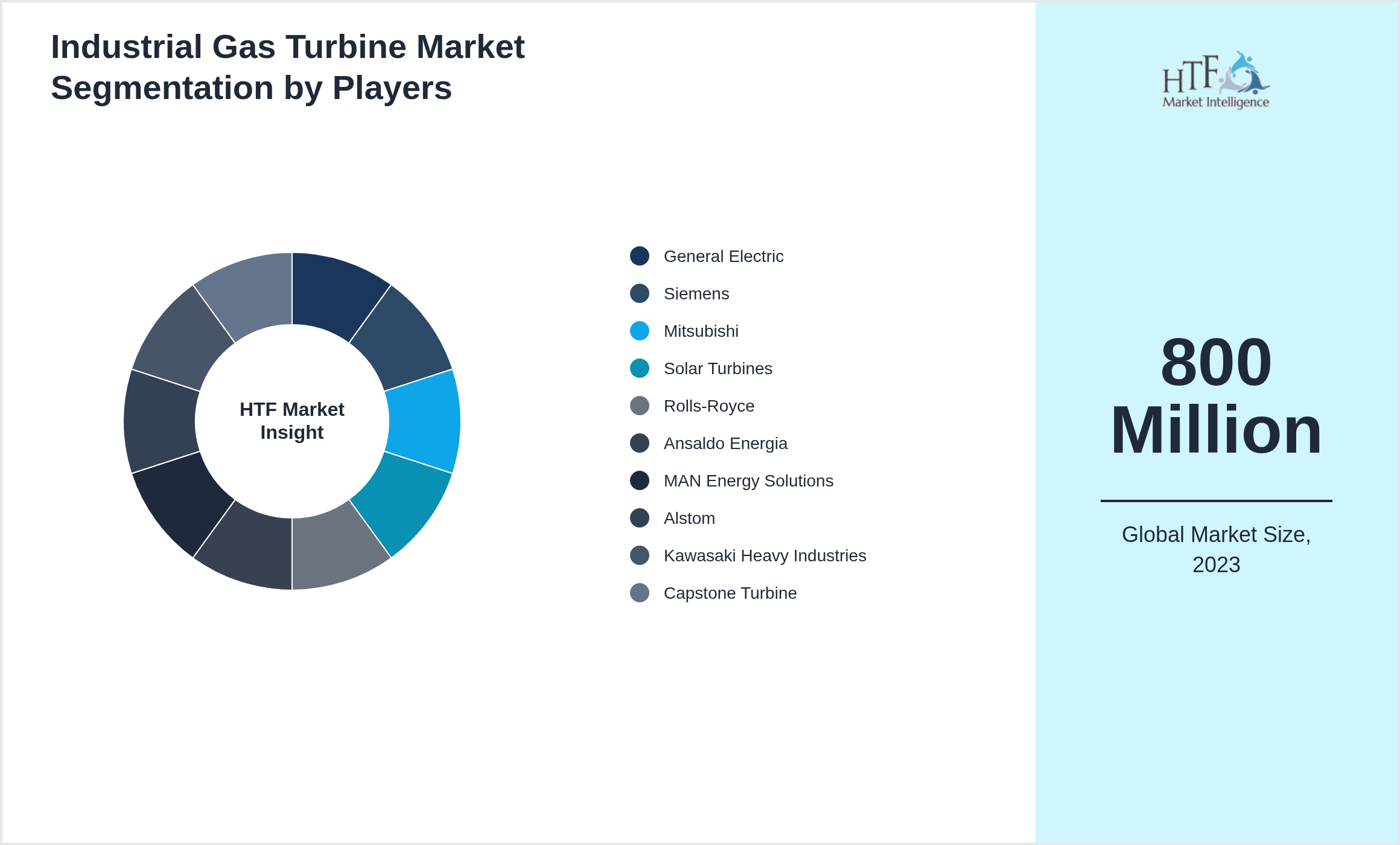
Task: Select the Solar Turbines legend label
Action: coord(718,369)
